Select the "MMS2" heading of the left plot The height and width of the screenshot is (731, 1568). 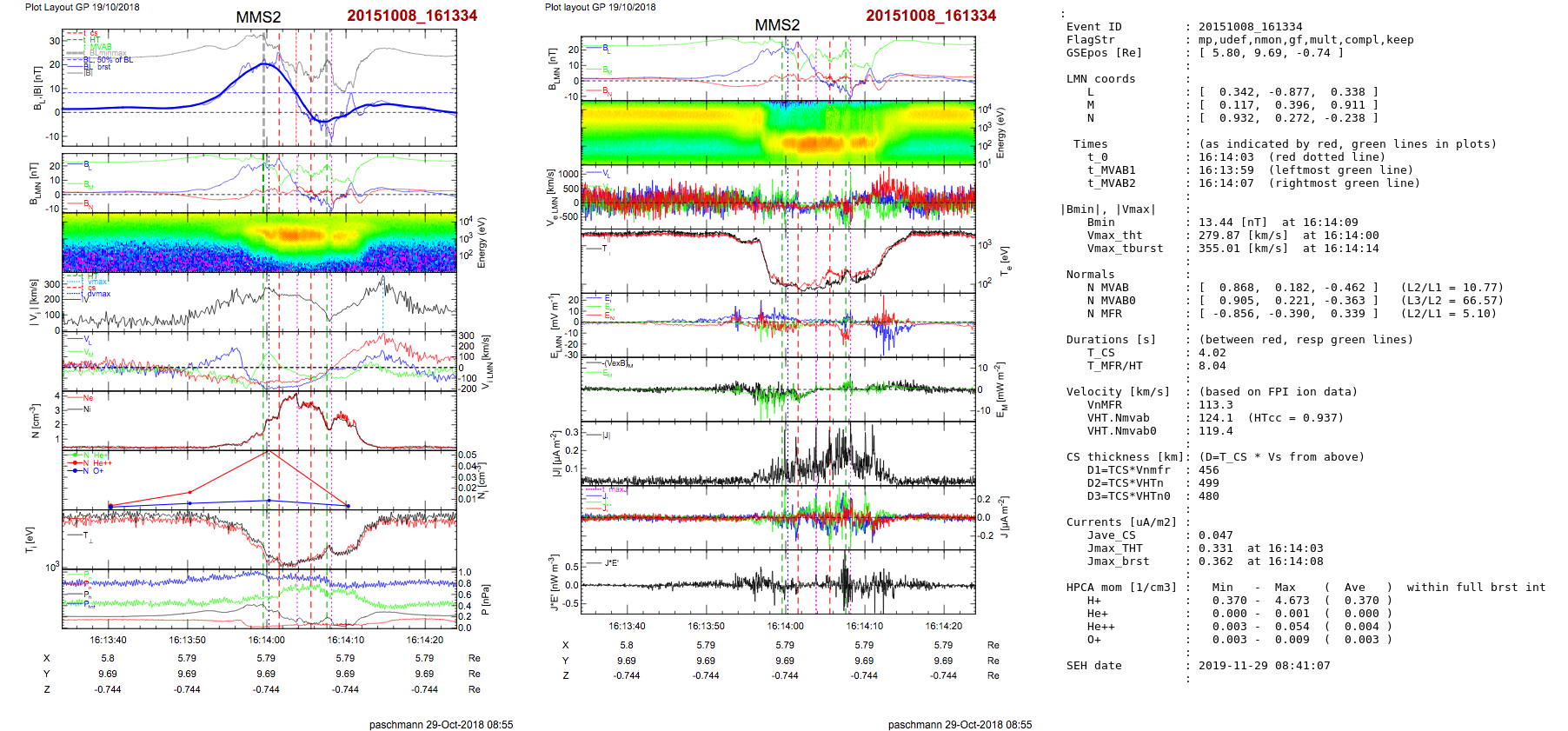point(258,17)
